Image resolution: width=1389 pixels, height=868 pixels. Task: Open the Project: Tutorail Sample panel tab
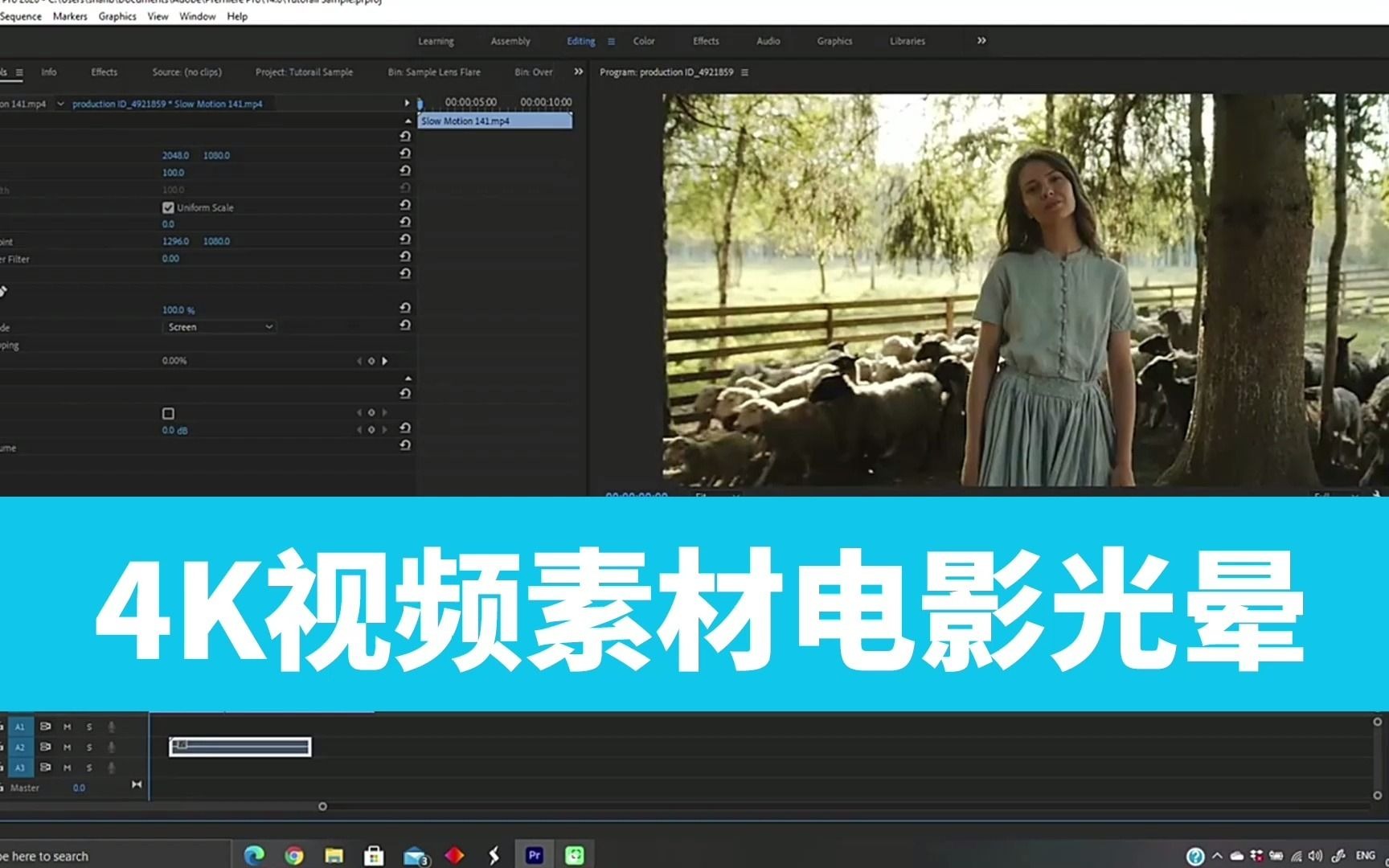tap(304, 72)
